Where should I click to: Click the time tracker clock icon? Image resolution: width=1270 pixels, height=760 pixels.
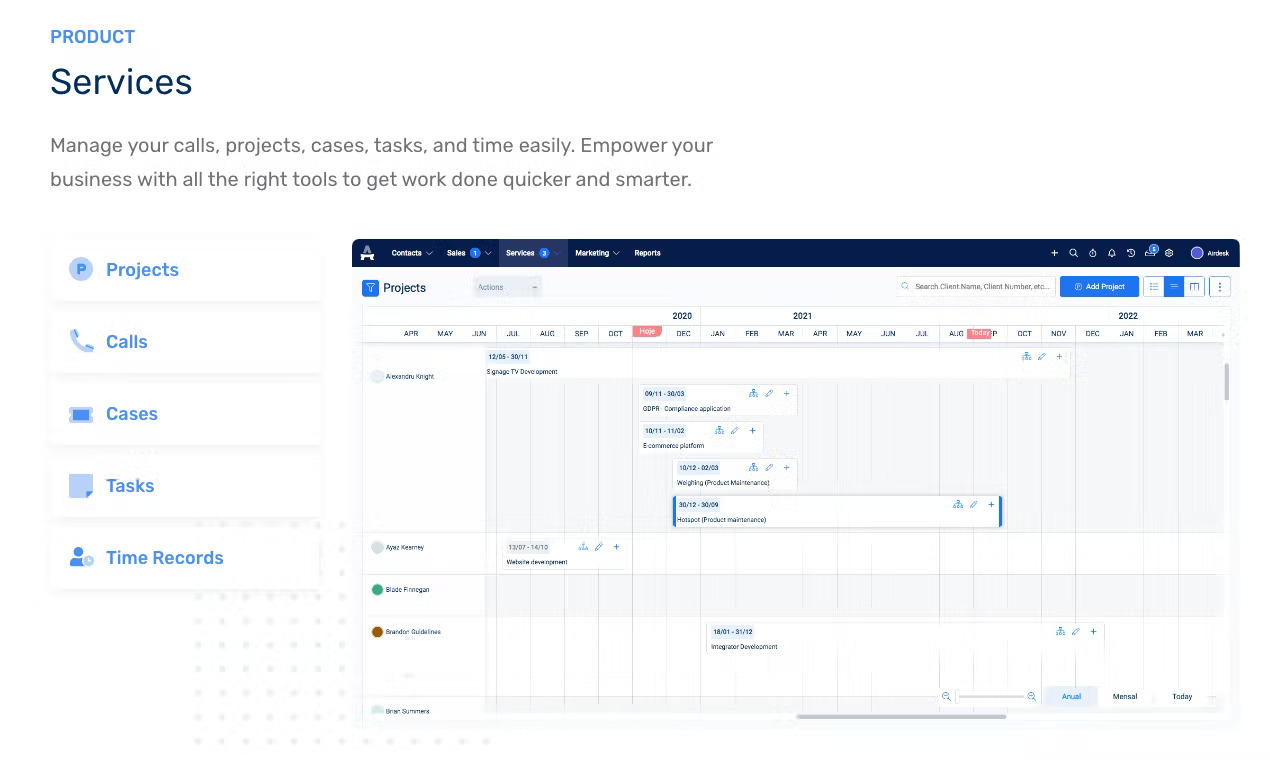point(1093,253)
